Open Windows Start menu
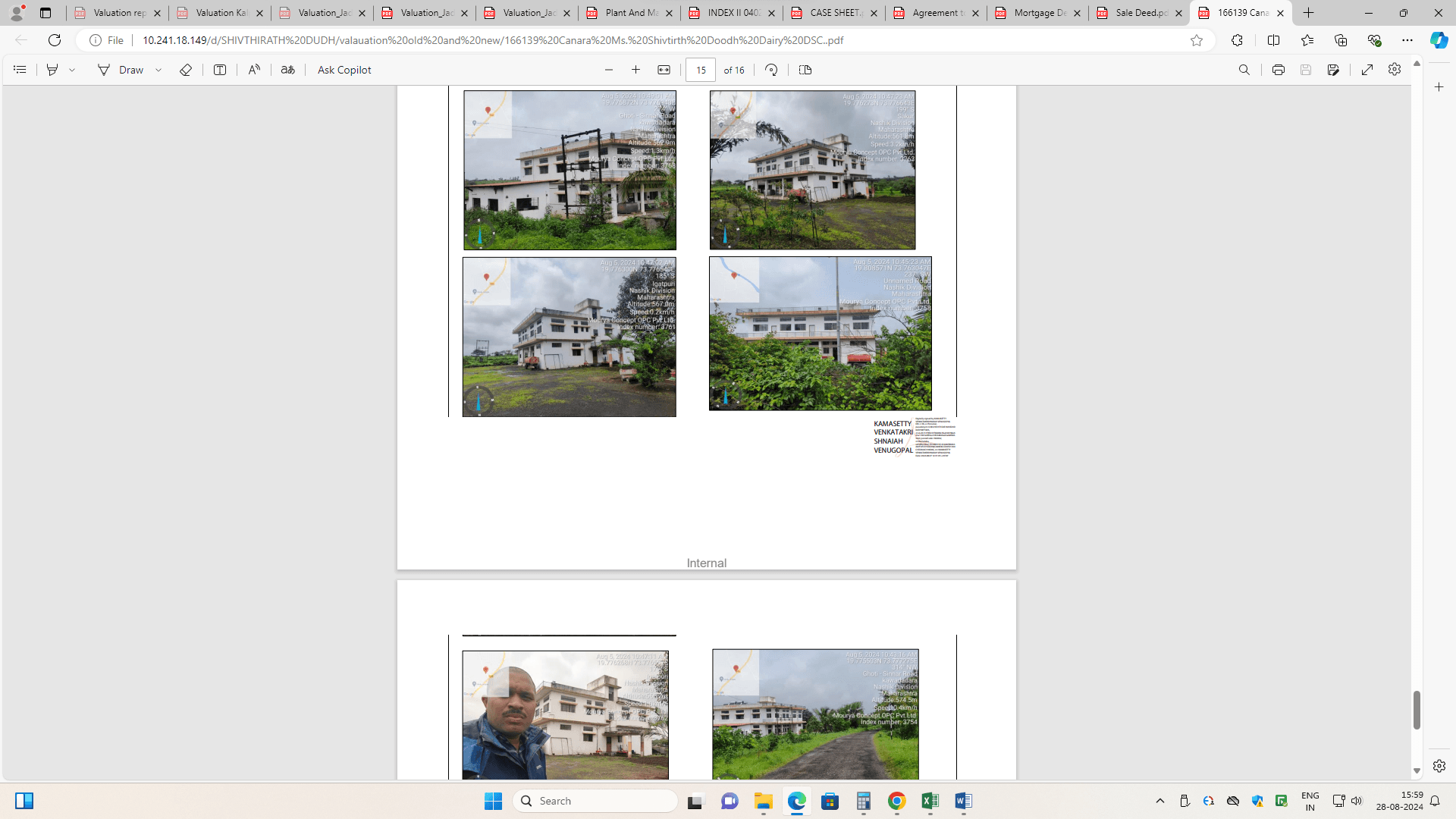Image resolution: width=1456 pixels, height=819 pixels. tap(493, 801)
